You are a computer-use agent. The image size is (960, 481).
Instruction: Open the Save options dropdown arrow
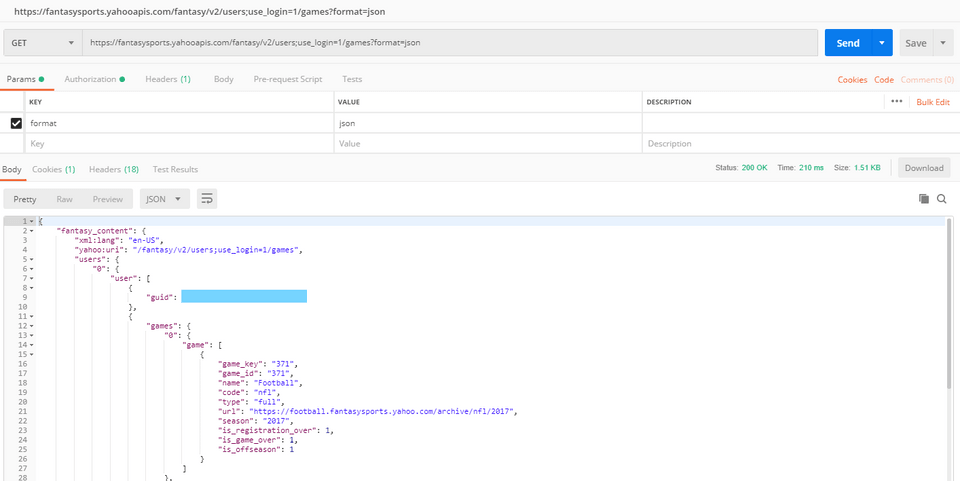click(942, 43)
